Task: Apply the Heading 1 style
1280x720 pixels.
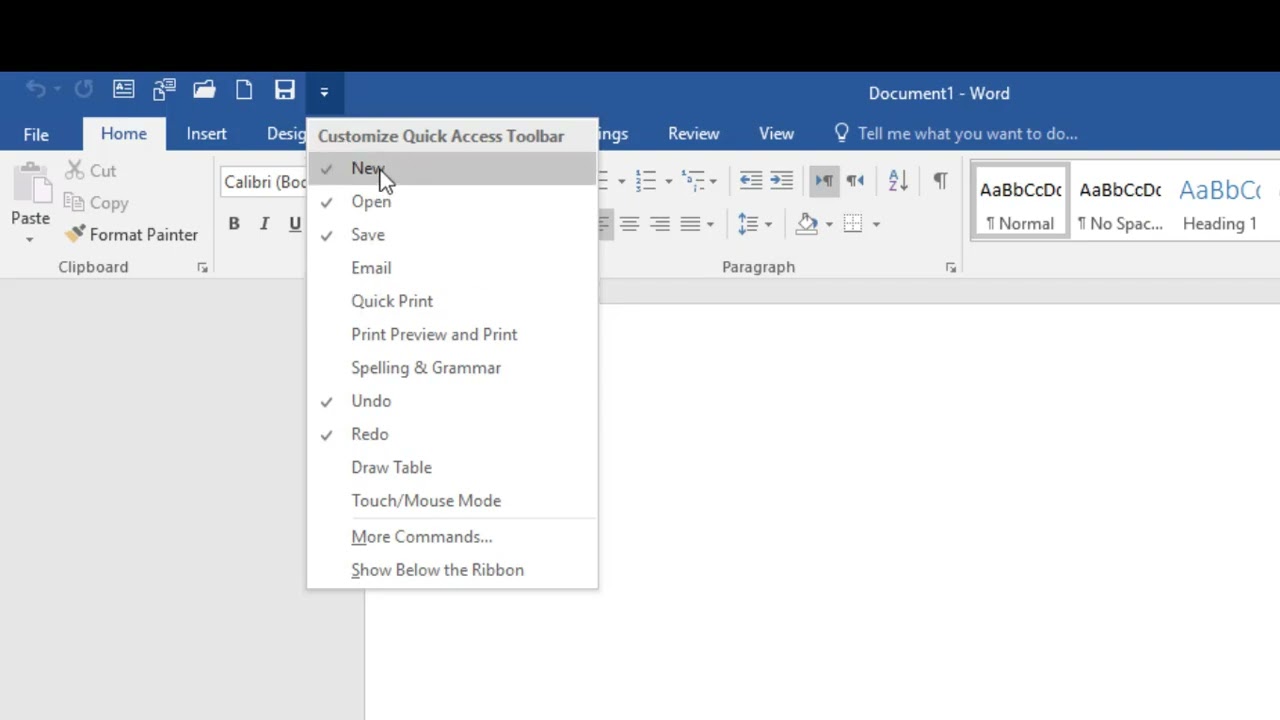Action: (1220, 203)
